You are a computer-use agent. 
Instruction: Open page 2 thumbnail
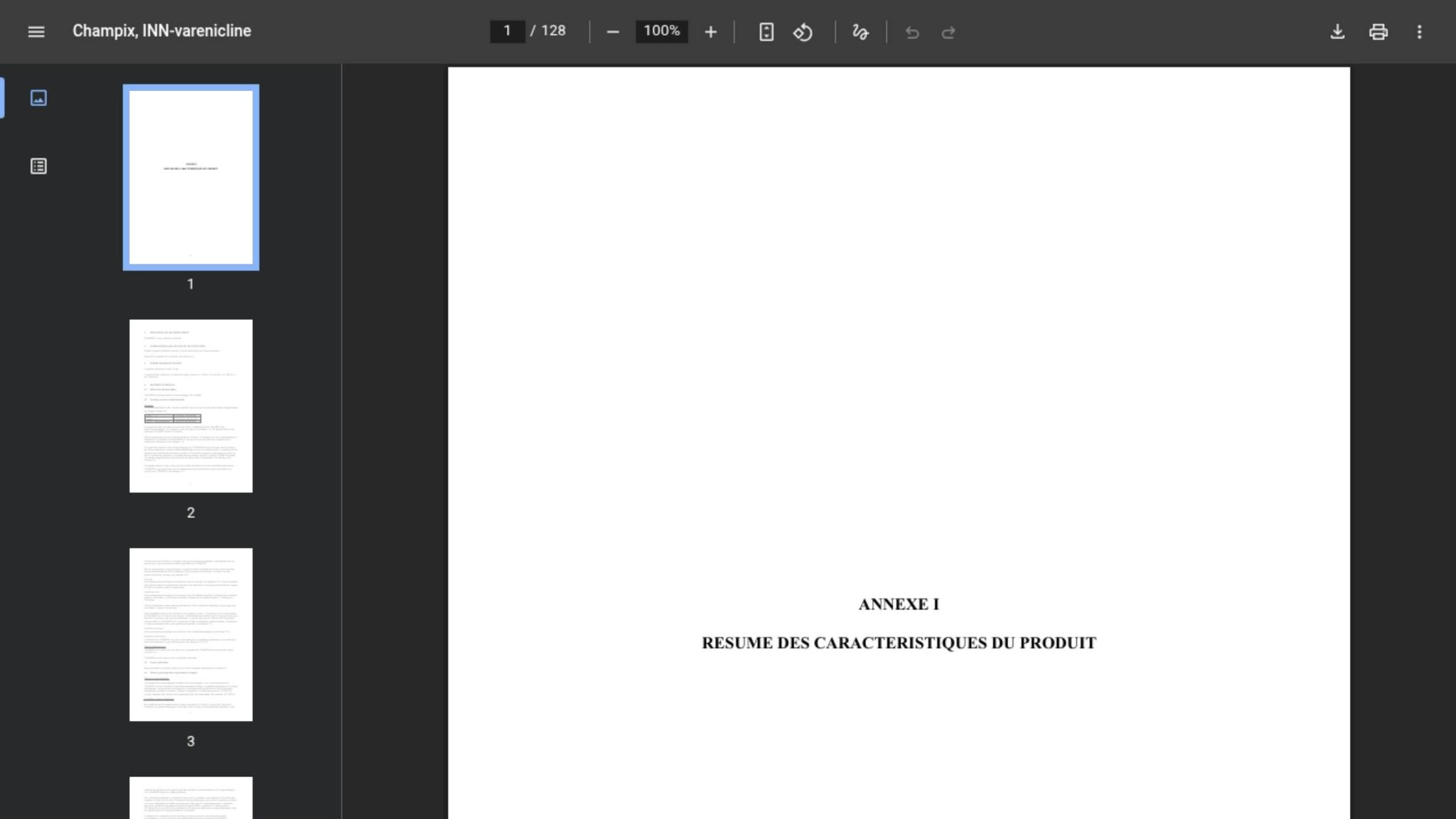click(191, 406)
